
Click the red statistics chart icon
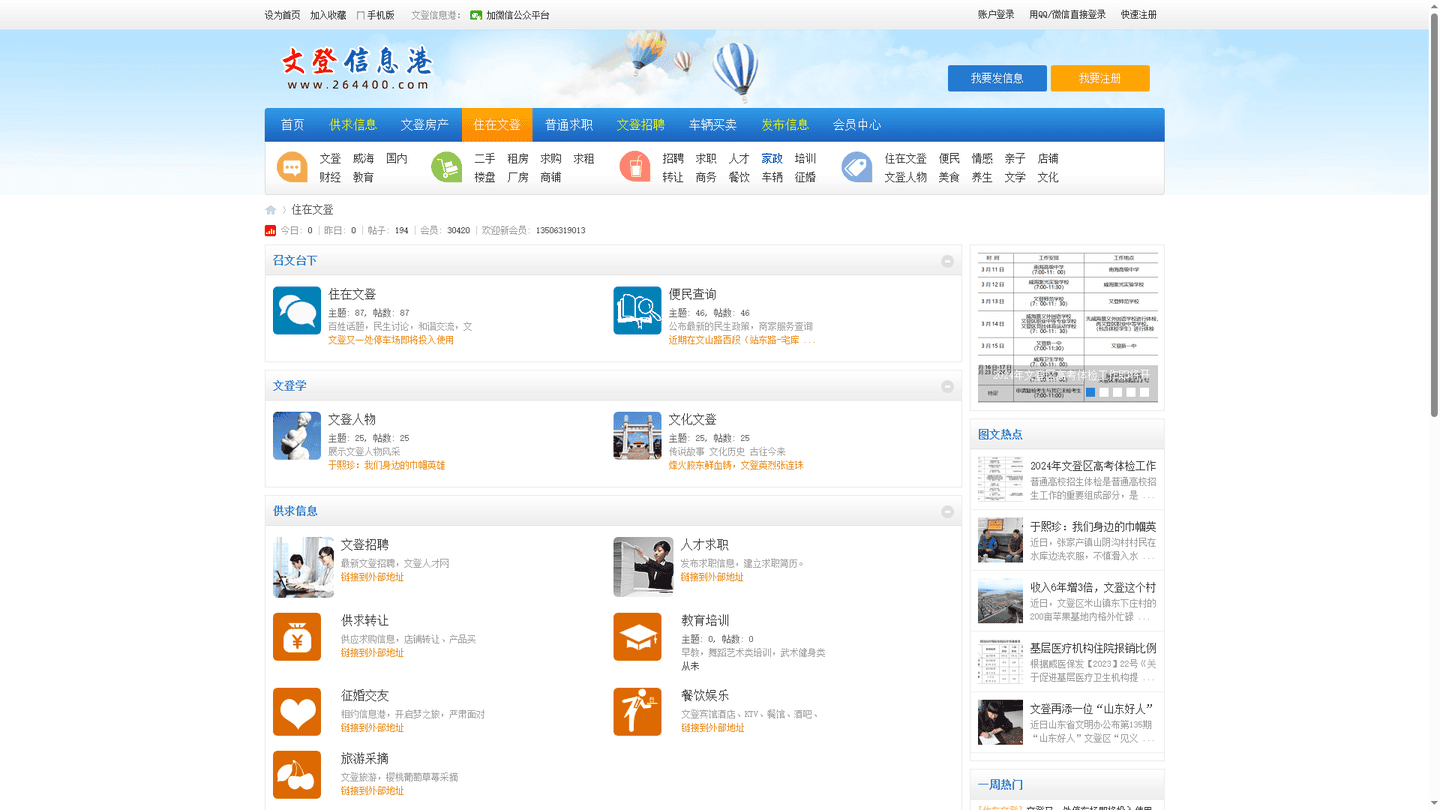point(270,230)
